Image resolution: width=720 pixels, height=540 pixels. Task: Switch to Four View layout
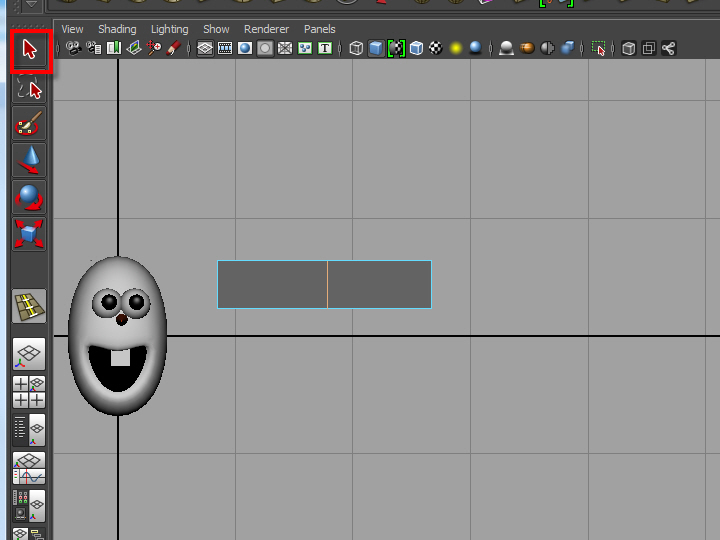point(29,391)
